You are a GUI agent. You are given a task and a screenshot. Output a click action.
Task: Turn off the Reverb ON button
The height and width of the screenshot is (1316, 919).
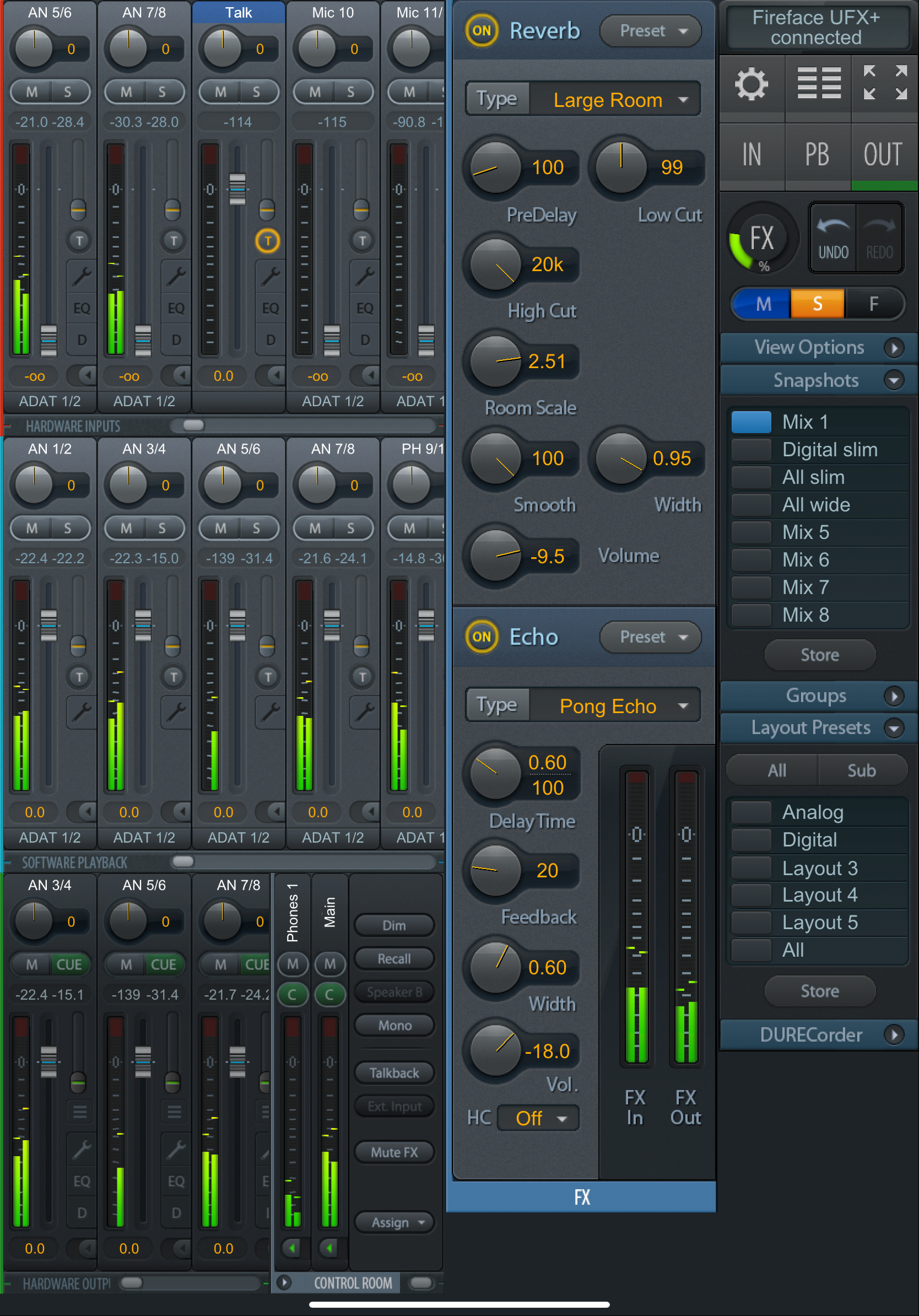click(x=482, y=30)
